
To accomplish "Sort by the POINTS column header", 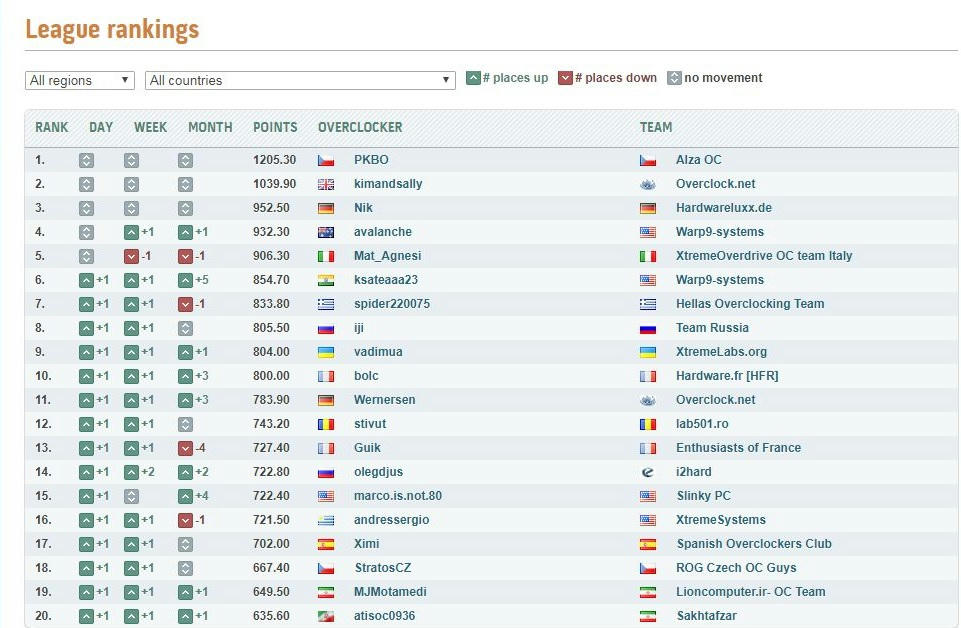I will [x=275, y=127].
